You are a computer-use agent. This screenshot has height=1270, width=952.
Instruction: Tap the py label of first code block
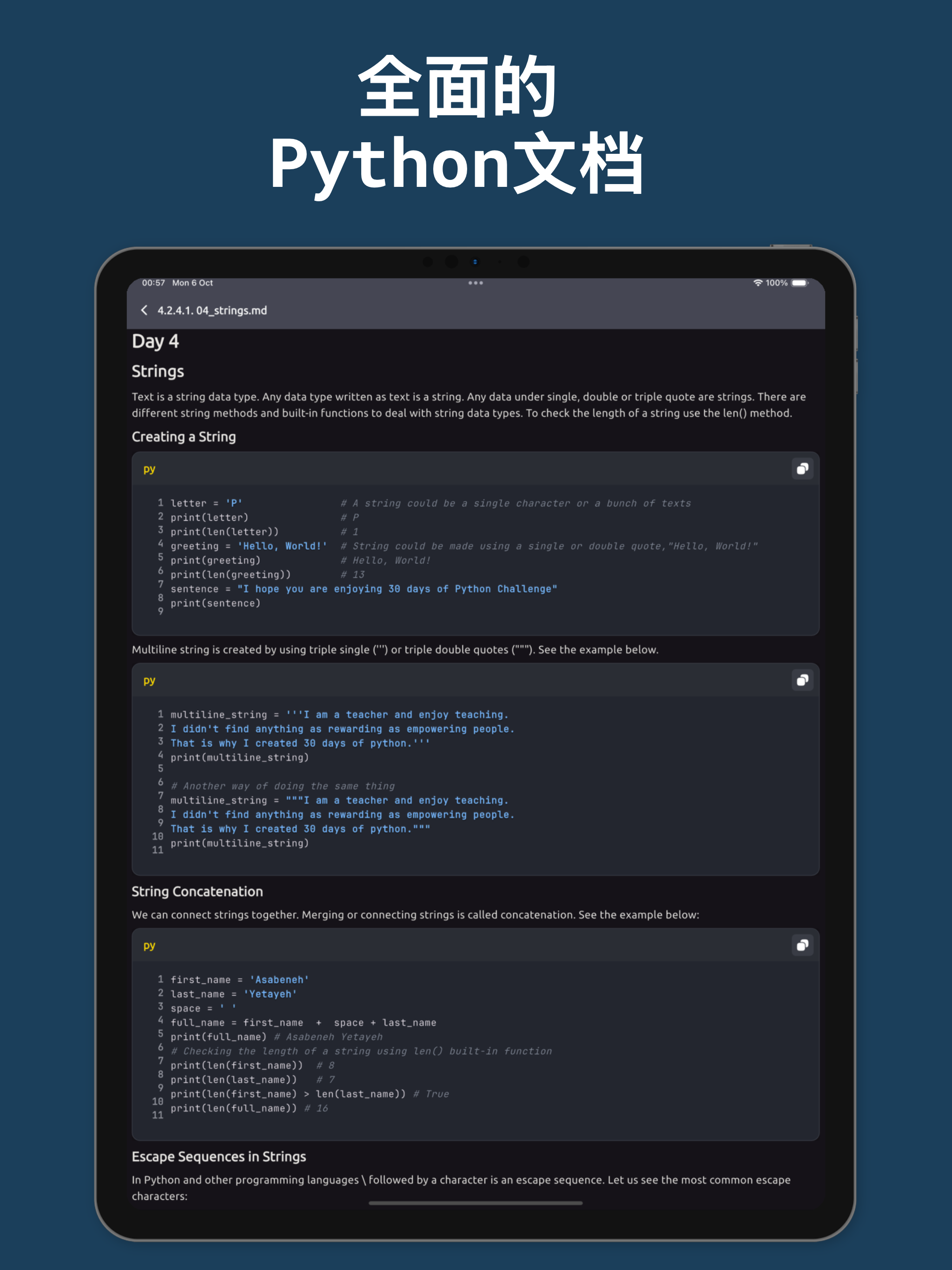point(149,469)
